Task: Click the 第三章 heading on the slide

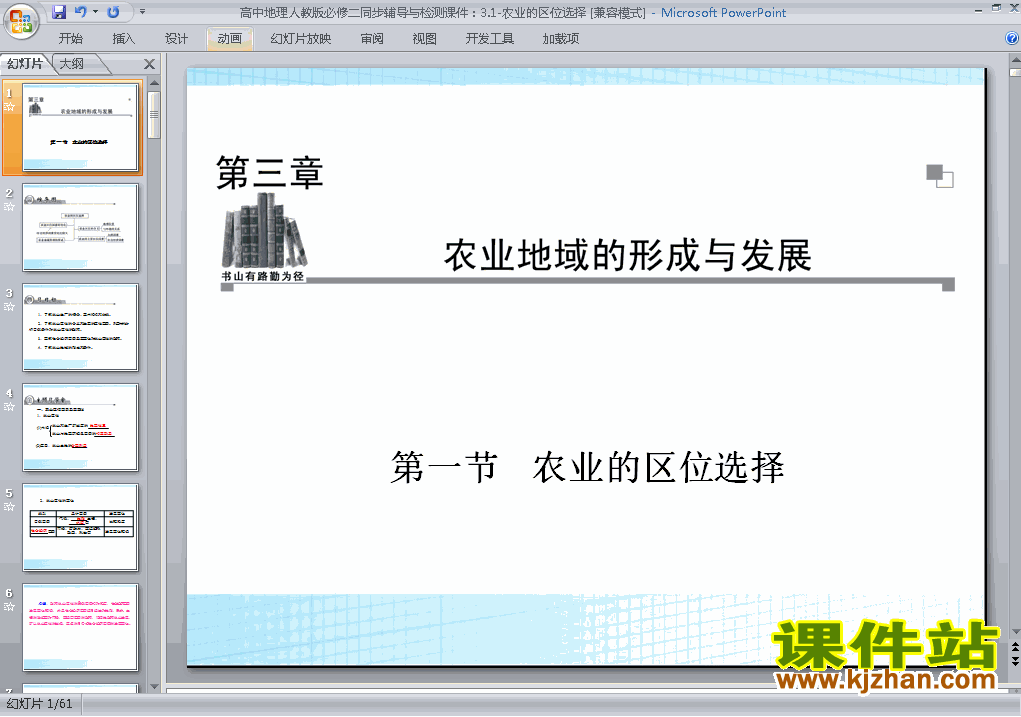Action: 270,173
